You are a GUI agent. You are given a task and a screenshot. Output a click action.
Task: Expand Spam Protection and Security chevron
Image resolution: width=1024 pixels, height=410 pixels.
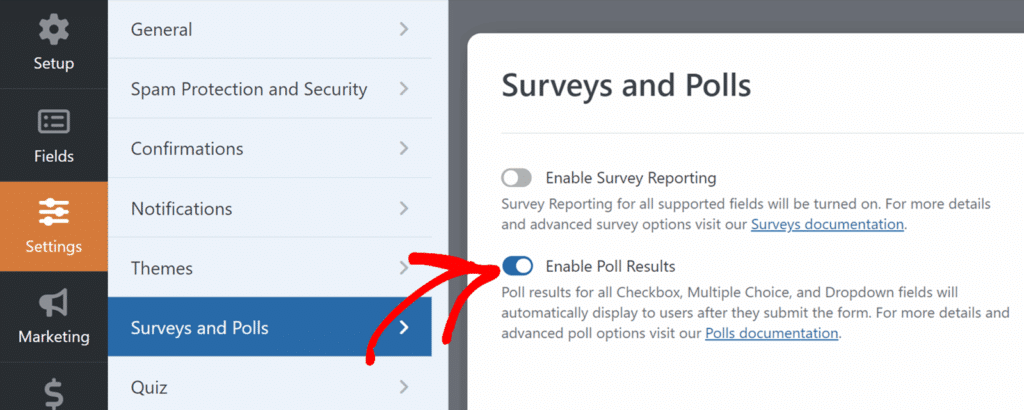pyautogui.click(x=404, y=89)
